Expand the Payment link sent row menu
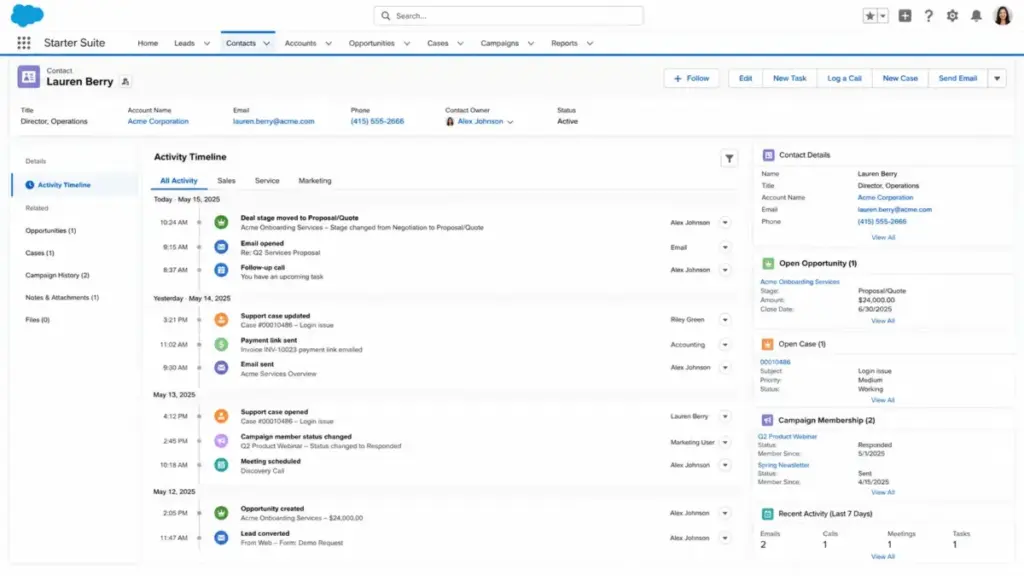This screenshot has width=1024, height=576. [x=725, y=345]
